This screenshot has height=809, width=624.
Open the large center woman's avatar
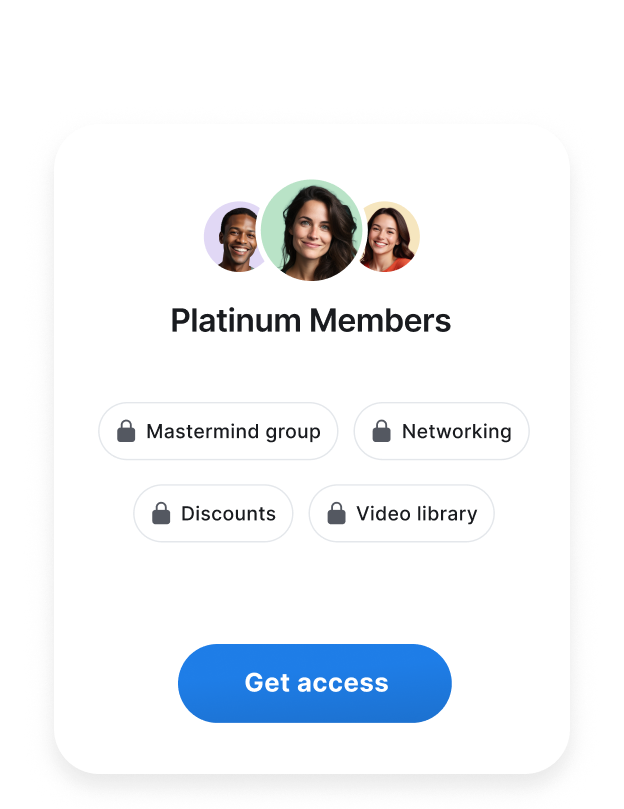click(311, 230)
